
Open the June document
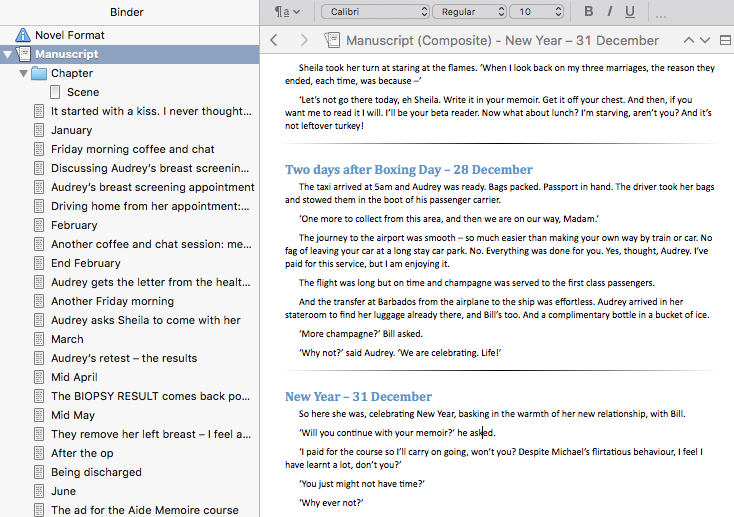coord(63,491)
